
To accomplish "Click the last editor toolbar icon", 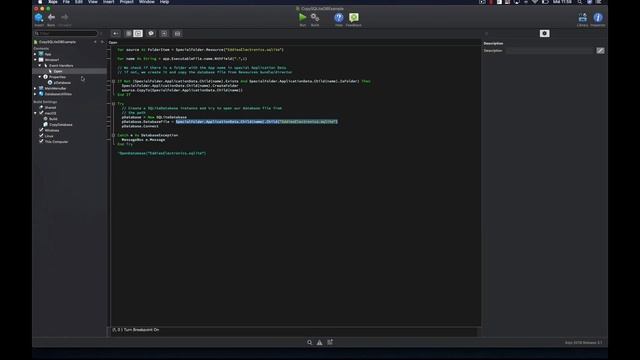I will (x=177, y=33).
